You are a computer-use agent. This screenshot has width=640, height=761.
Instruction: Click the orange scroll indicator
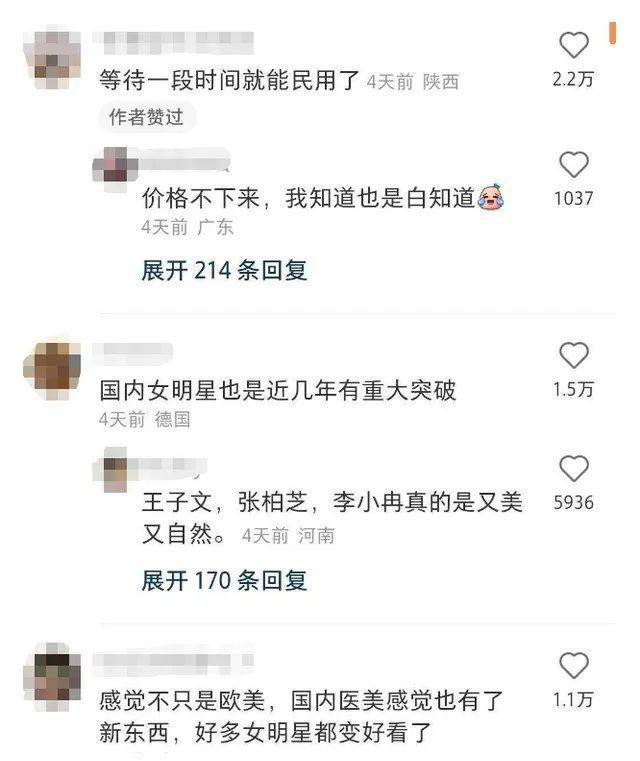click(x=613, y=33)
